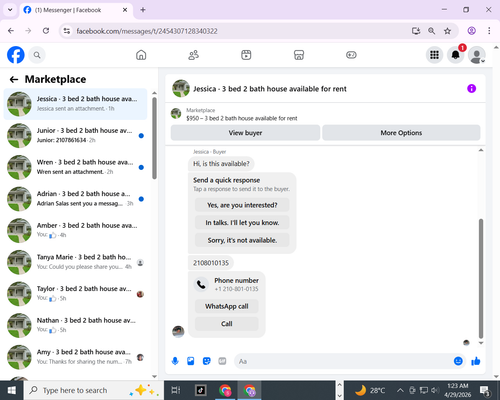Go to Home feed icon
The width and height of the screenshot is (500, 400).
click(x=141, y=55)
